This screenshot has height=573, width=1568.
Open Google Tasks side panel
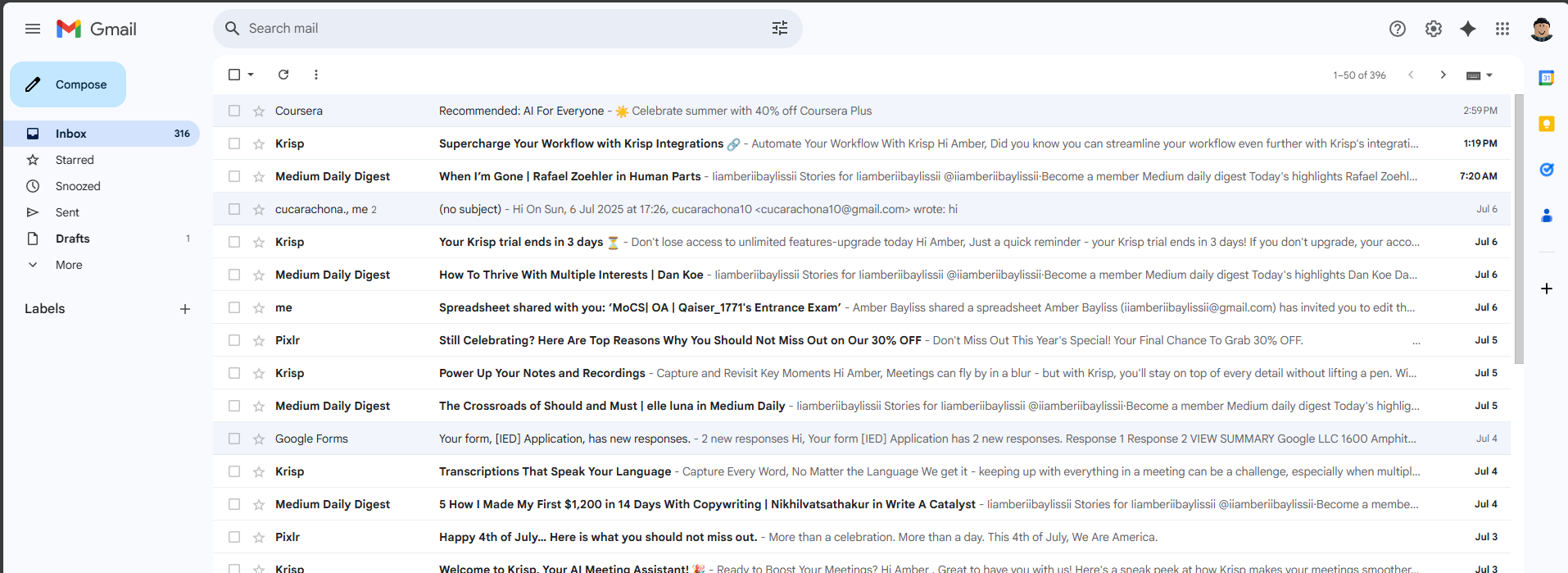click(1547, 170)
